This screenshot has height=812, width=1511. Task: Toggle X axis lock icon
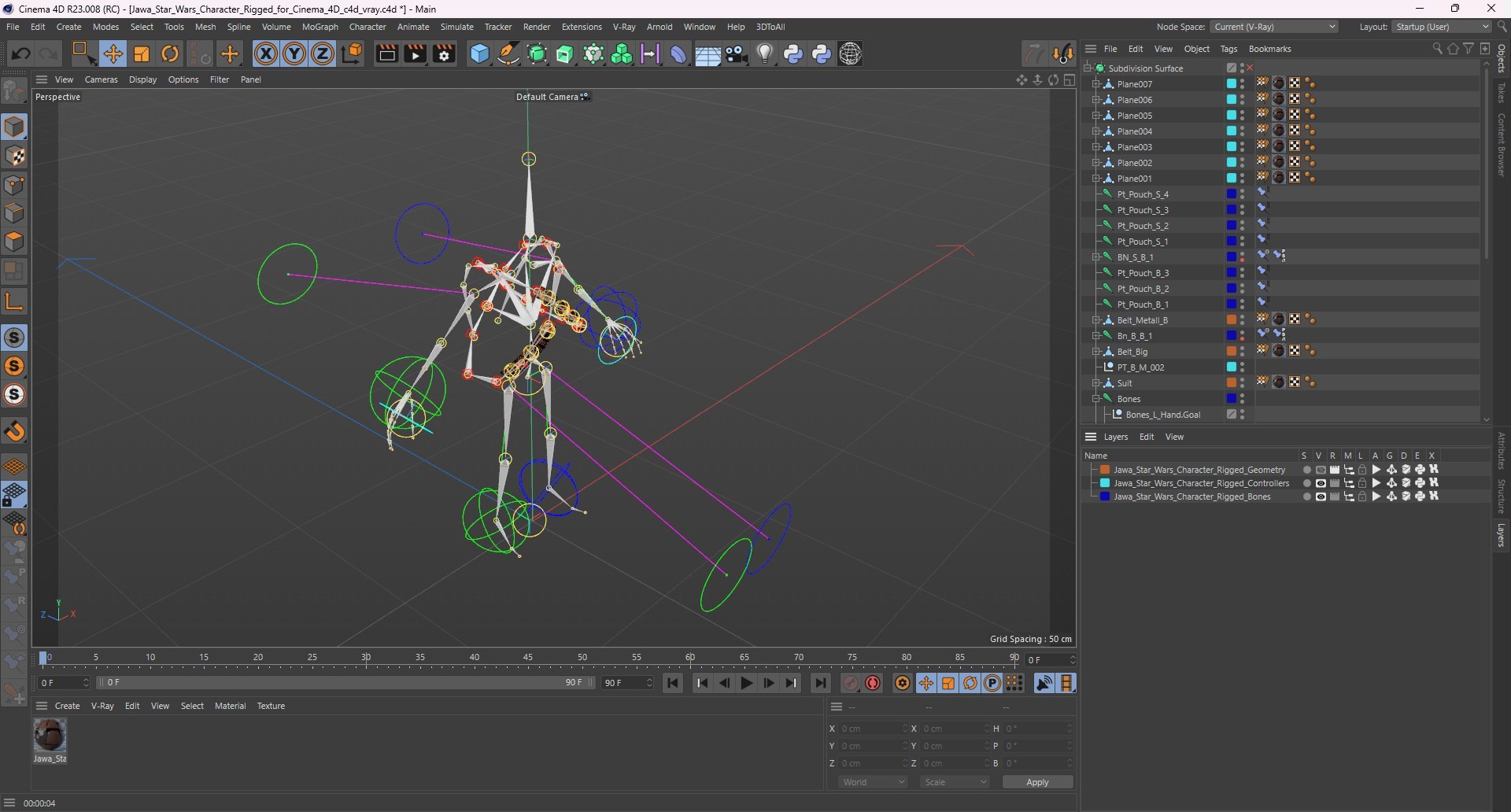(266, 54)
